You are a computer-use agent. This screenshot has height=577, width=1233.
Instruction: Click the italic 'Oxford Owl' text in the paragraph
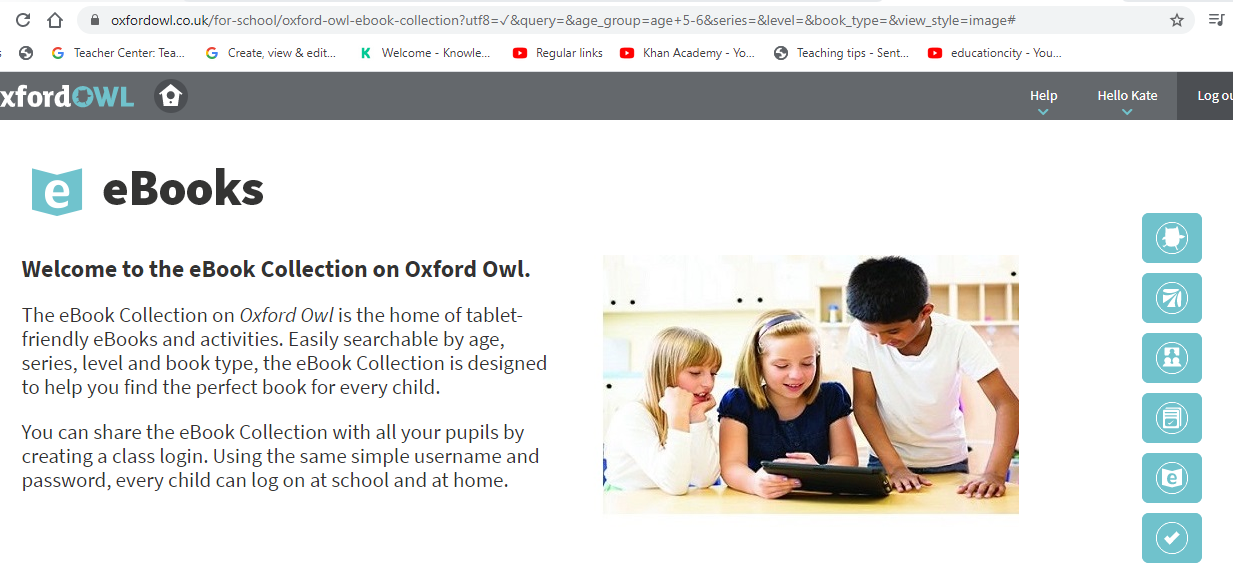[286, 316]
